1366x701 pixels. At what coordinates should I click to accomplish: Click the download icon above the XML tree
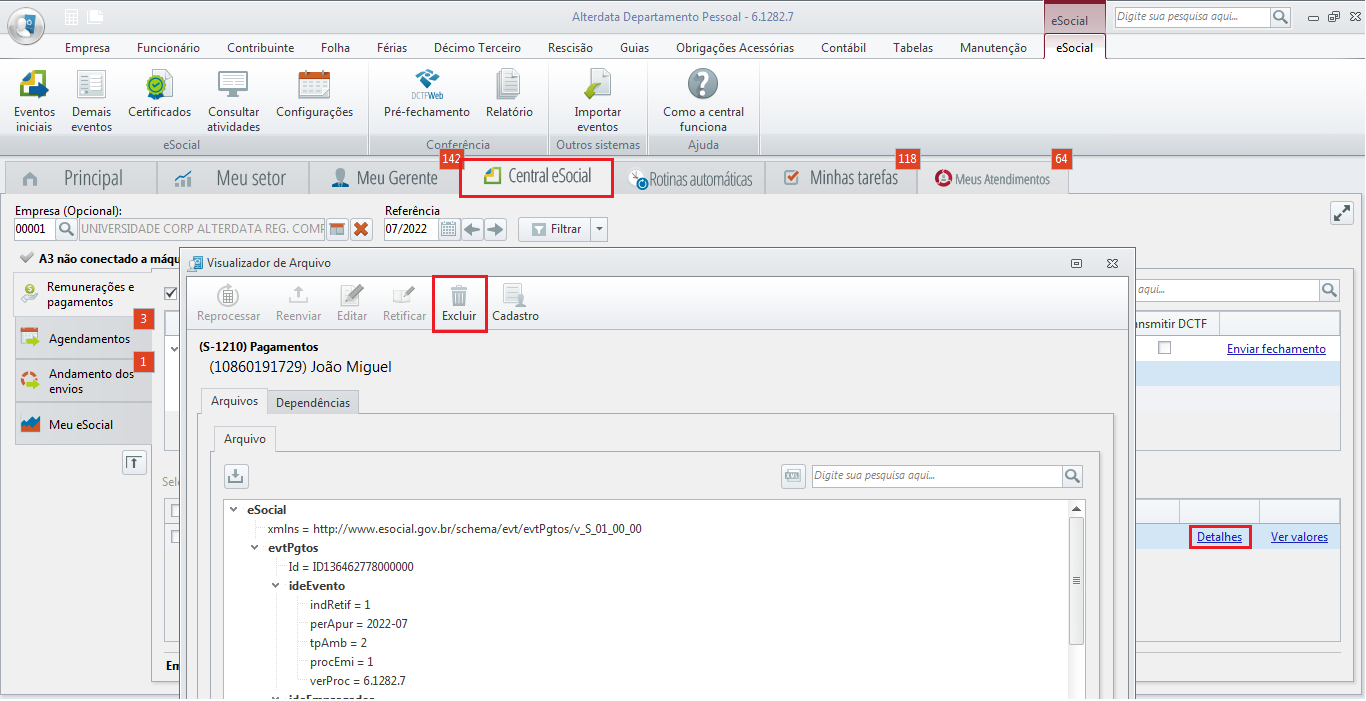pos(236,476)
